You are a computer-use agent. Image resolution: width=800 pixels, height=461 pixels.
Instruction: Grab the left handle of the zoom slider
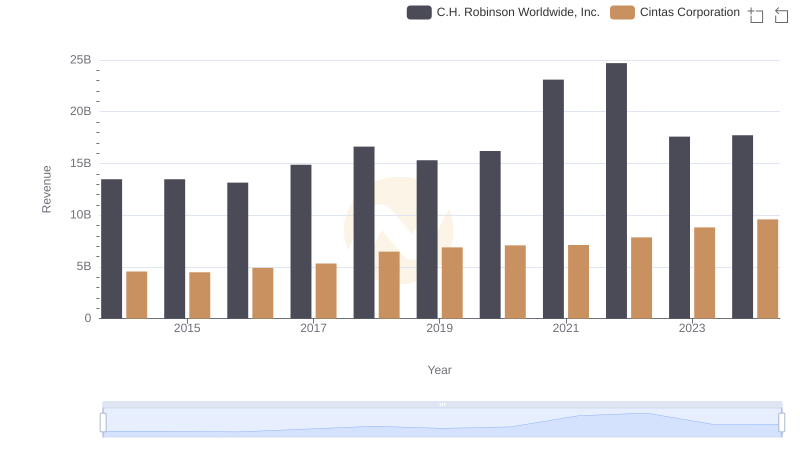[103, 423]
